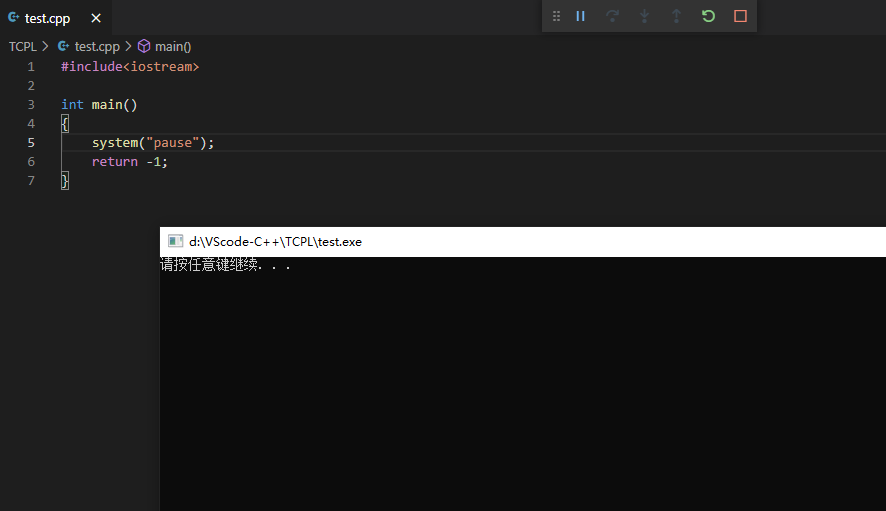Click the C++ icon on test.cpp tab

point(14,18)
